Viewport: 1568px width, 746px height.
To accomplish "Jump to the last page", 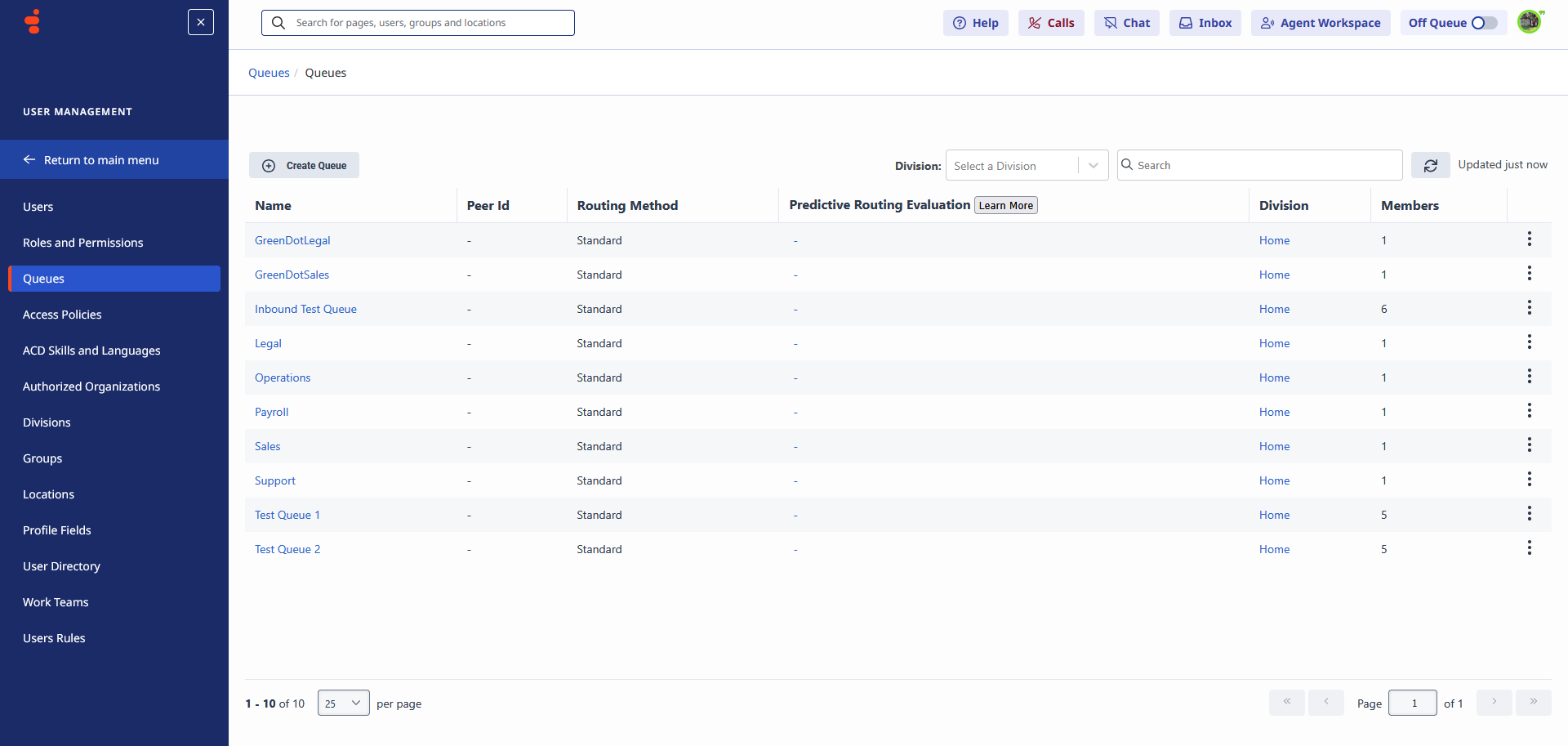I will pos(1534,702).
